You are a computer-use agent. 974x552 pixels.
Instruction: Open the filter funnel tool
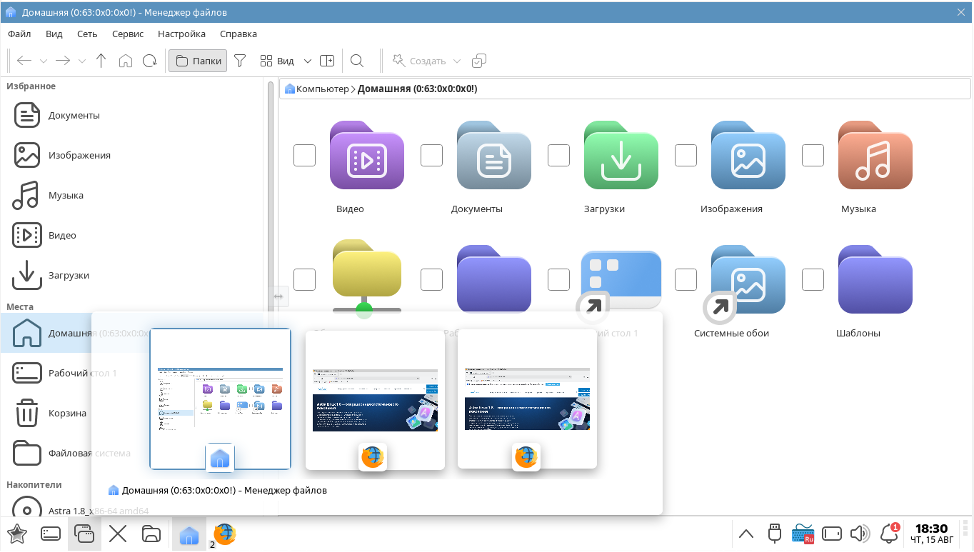click(240, 61)
